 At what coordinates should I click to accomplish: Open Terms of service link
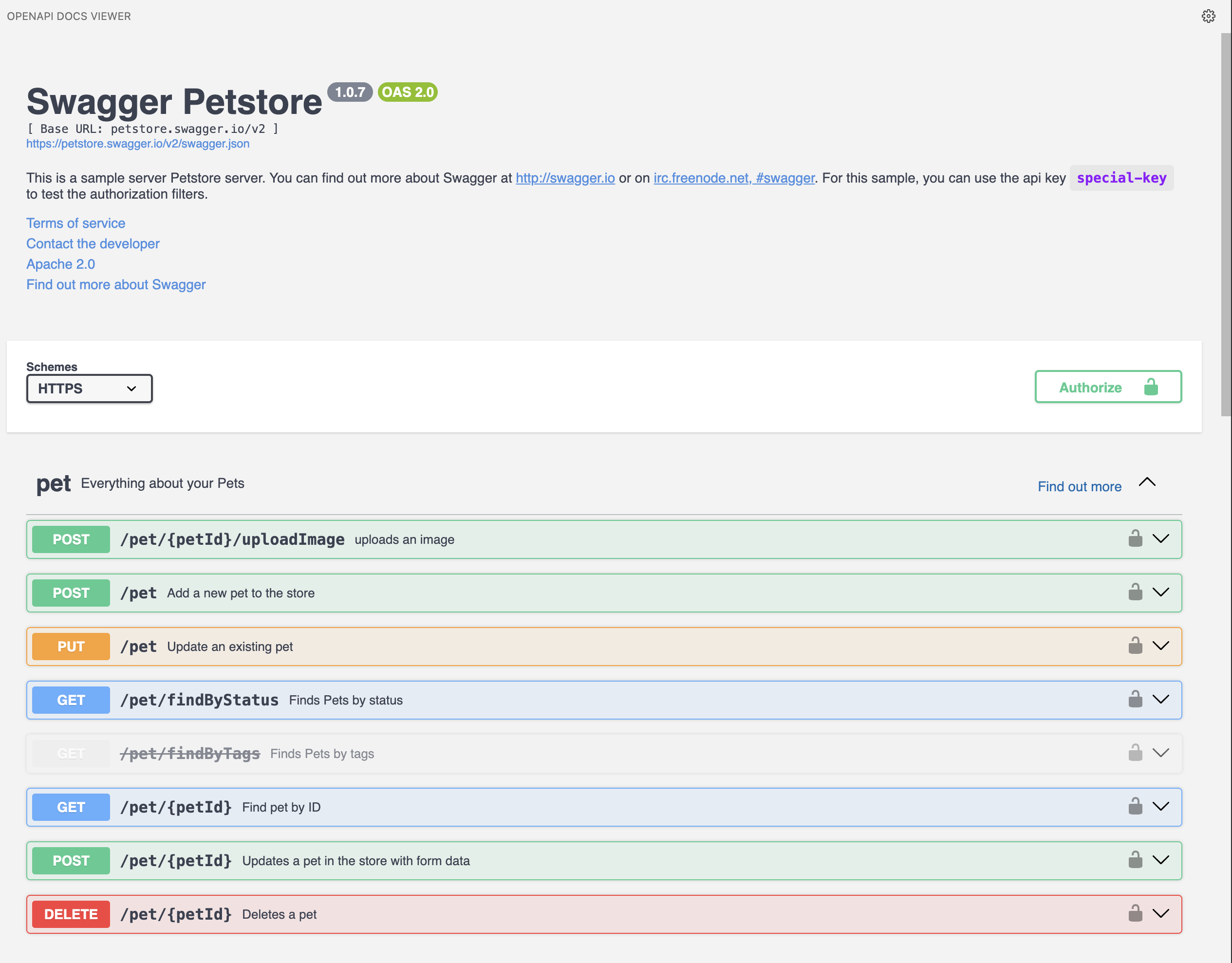75,223
